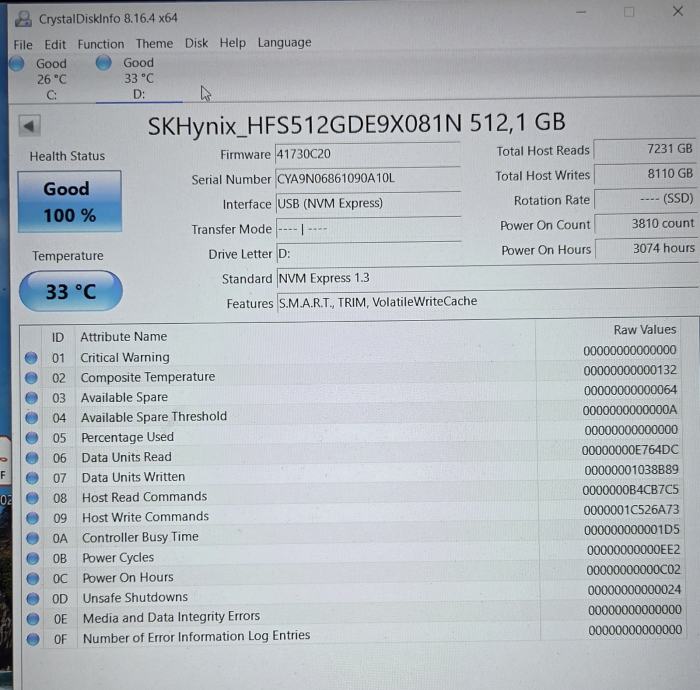
Task: Click the Firmware field 41730C20
Action: 367,154
